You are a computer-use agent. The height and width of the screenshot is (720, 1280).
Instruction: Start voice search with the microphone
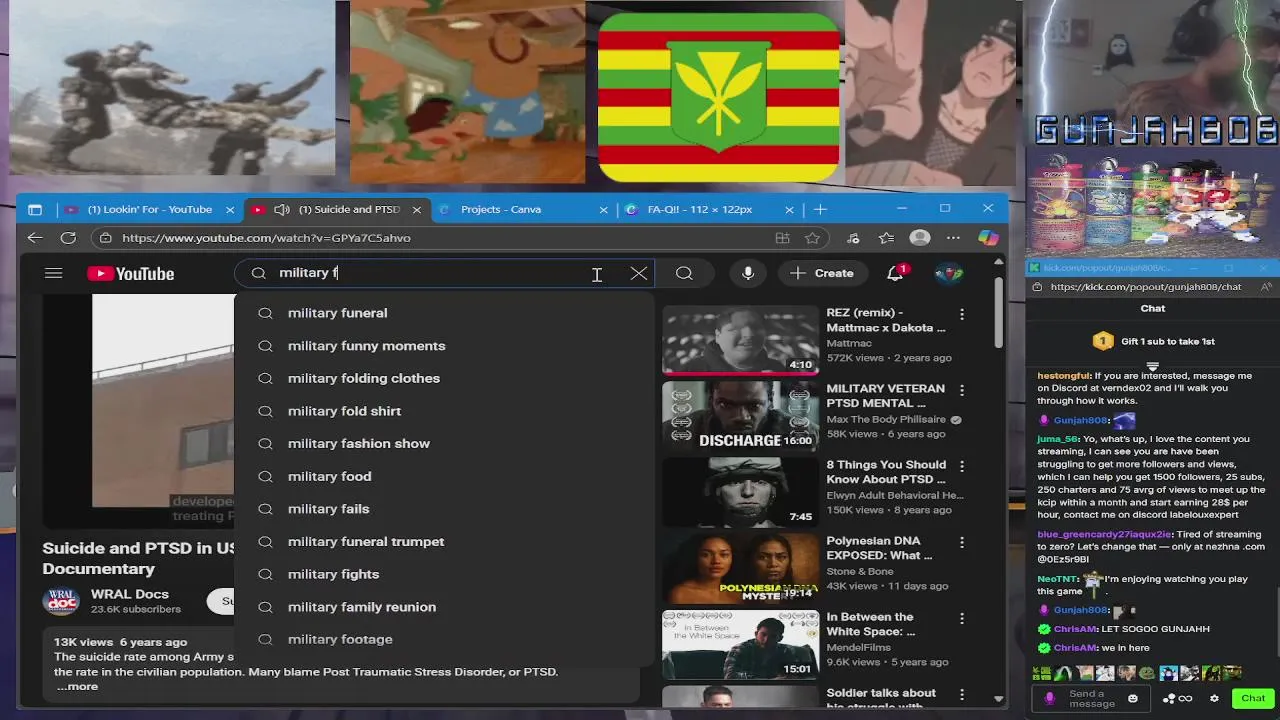tap(748, 273)
